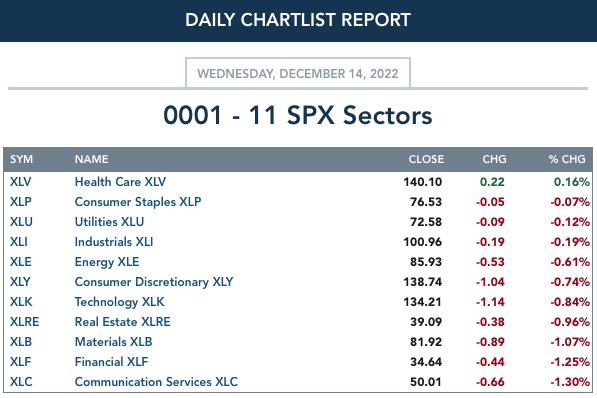Click the Wednesday, December 14, 2022 date box
The width and height of the screenshot is (597, 398).
click(298, 73)
